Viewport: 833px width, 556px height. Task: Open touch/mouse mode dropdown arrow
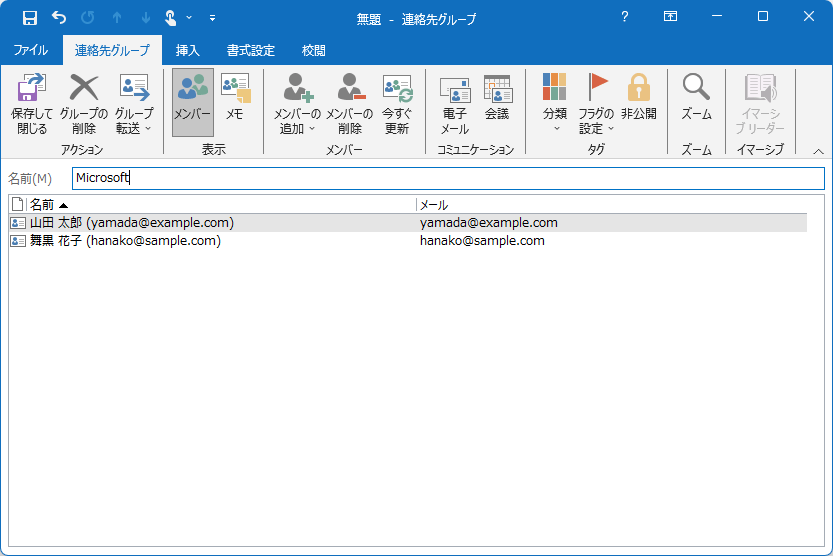pos(189,18)
